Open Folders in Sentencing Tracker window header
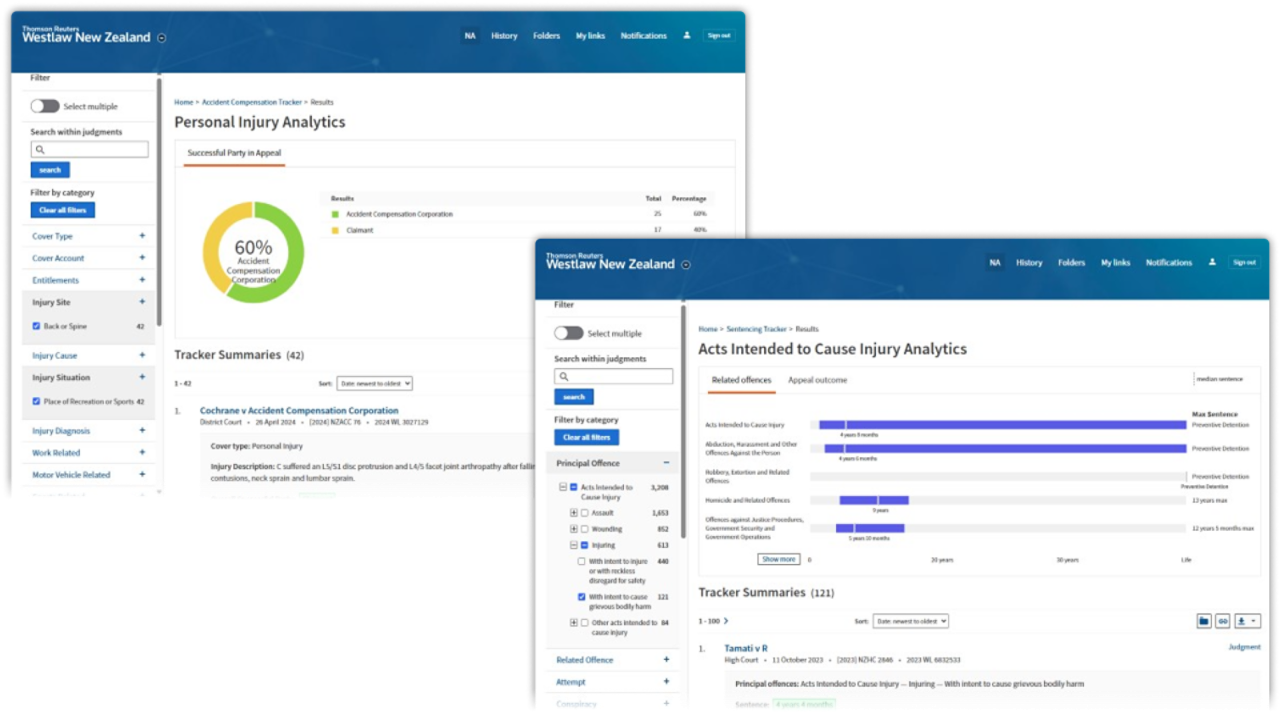 [x=1071, y=263]
